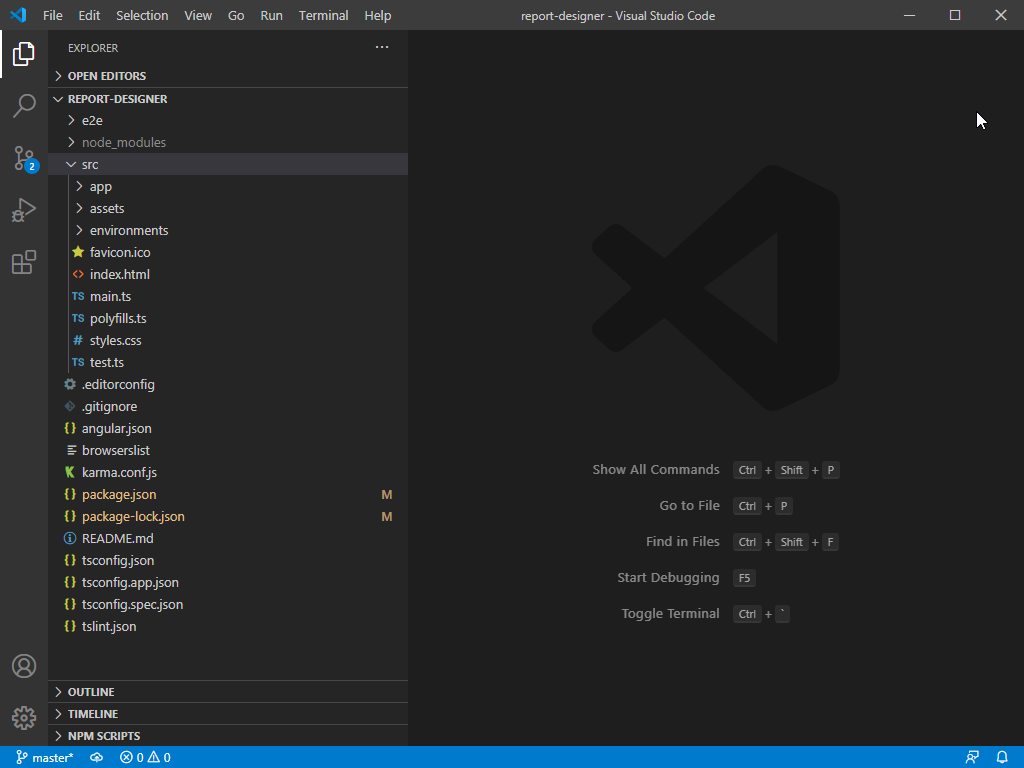Viewport: 1024px width, 768px height.
Task: Open the Go menu
Action: [x=236, y=15]
